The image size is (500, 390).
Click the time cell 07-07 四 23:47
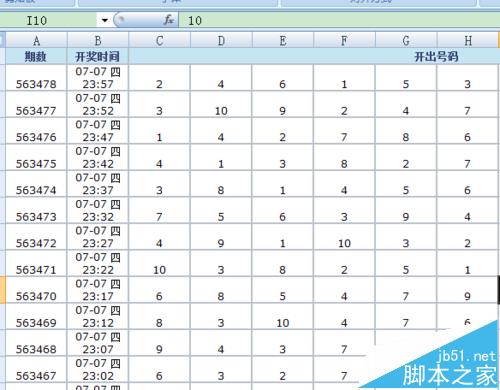pos(98,131)
